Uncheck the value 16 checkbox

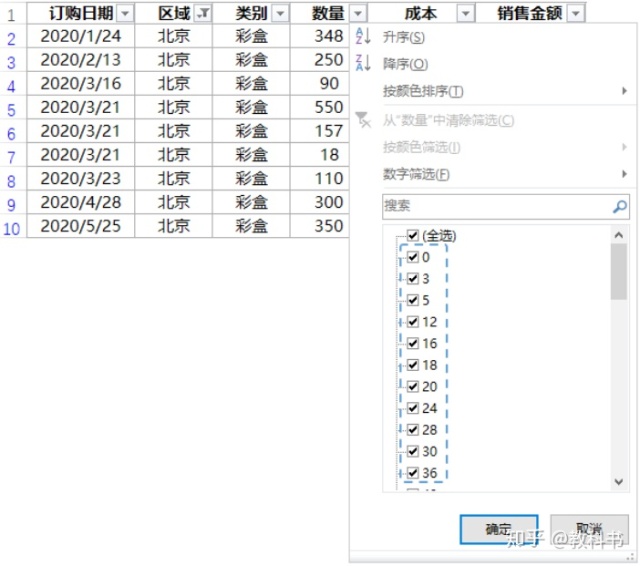(413, 344)
